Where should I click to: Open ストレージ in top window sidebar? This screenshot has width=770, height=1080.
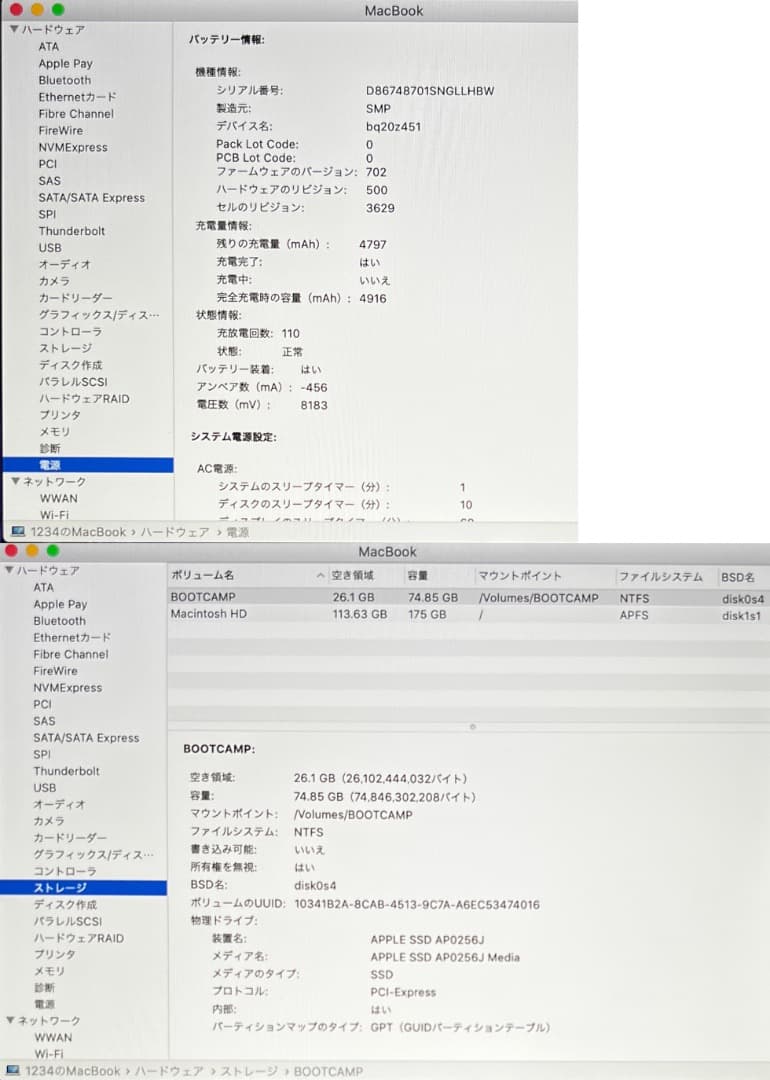click(65, 348)
